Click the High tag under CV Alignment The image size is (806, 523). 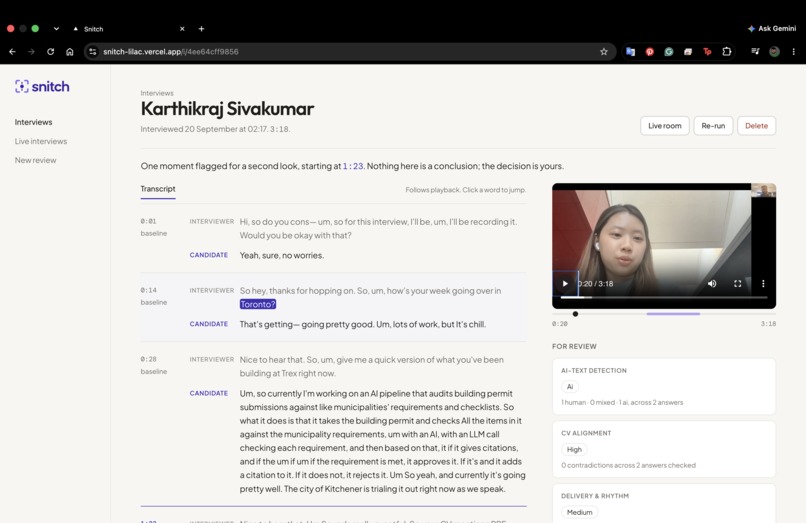pos(574,449)
